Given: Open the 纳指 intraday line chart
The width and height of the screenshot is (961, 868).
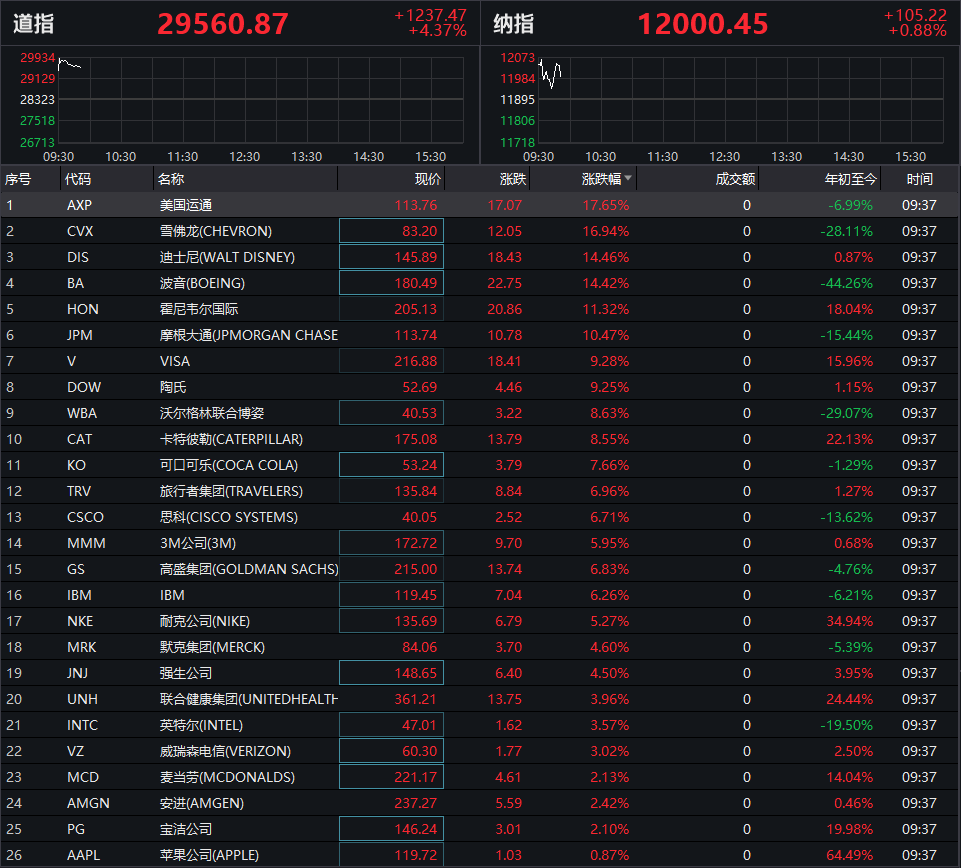Looking at the screenshot, I should point(741,100).
